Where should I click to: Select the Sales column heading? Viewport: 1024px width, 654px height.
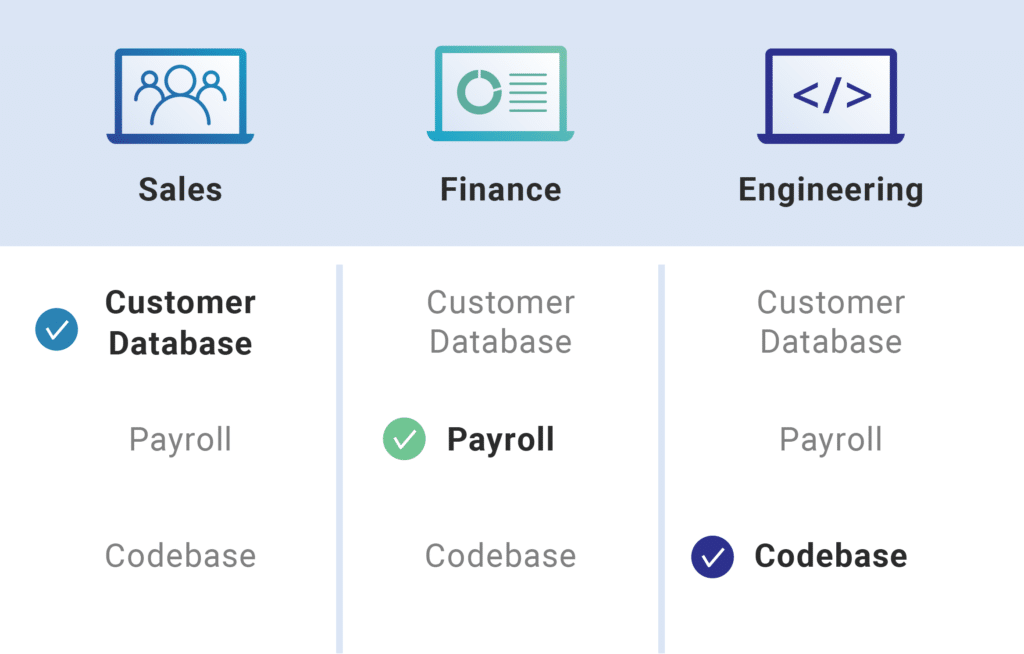pos(180,189)
